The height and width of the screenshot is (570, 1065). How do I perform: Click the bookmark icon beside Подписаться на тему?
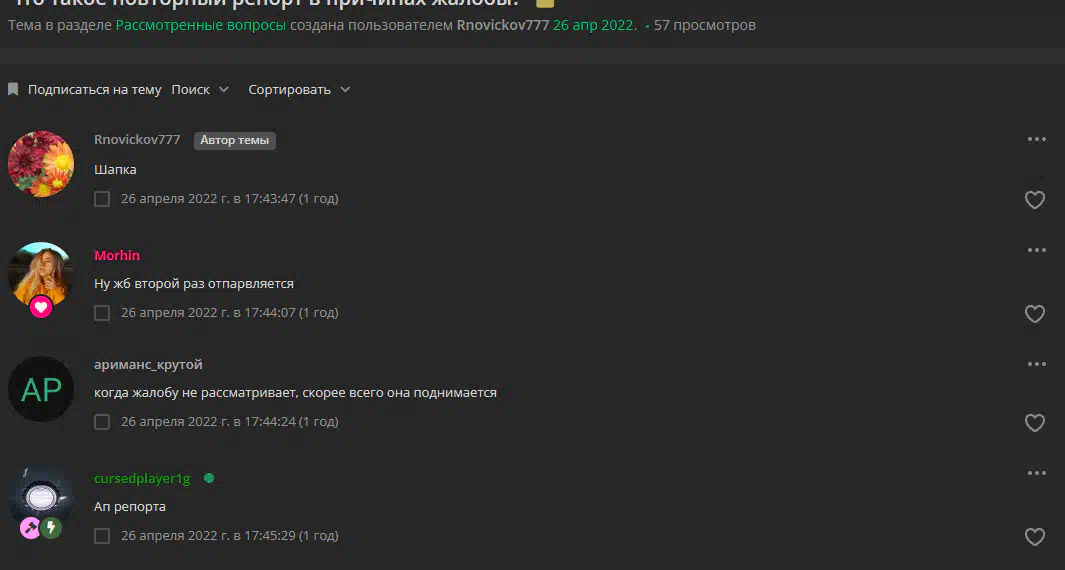pos(13,89)
